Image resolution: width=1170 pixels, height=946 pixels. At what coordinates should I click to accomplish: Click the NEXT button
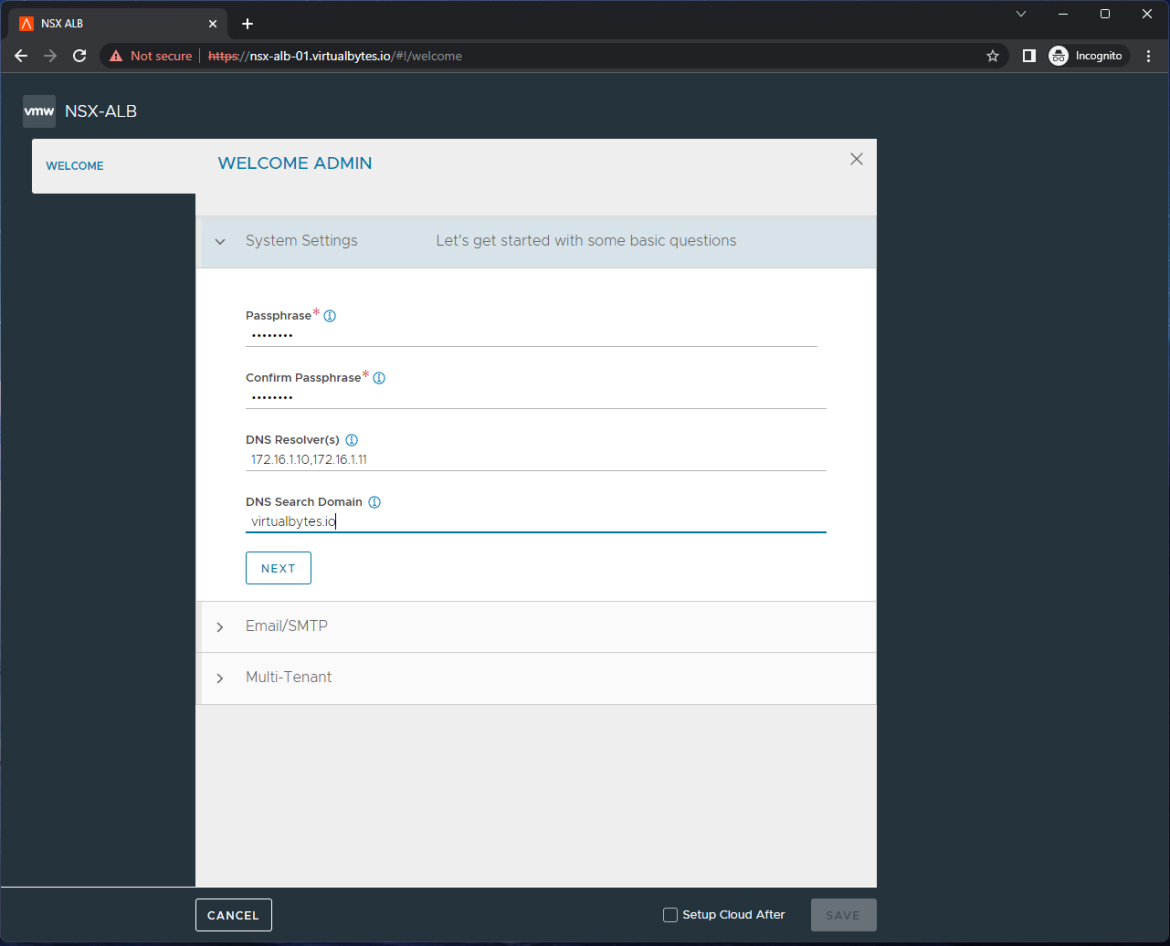pos(278,567)
